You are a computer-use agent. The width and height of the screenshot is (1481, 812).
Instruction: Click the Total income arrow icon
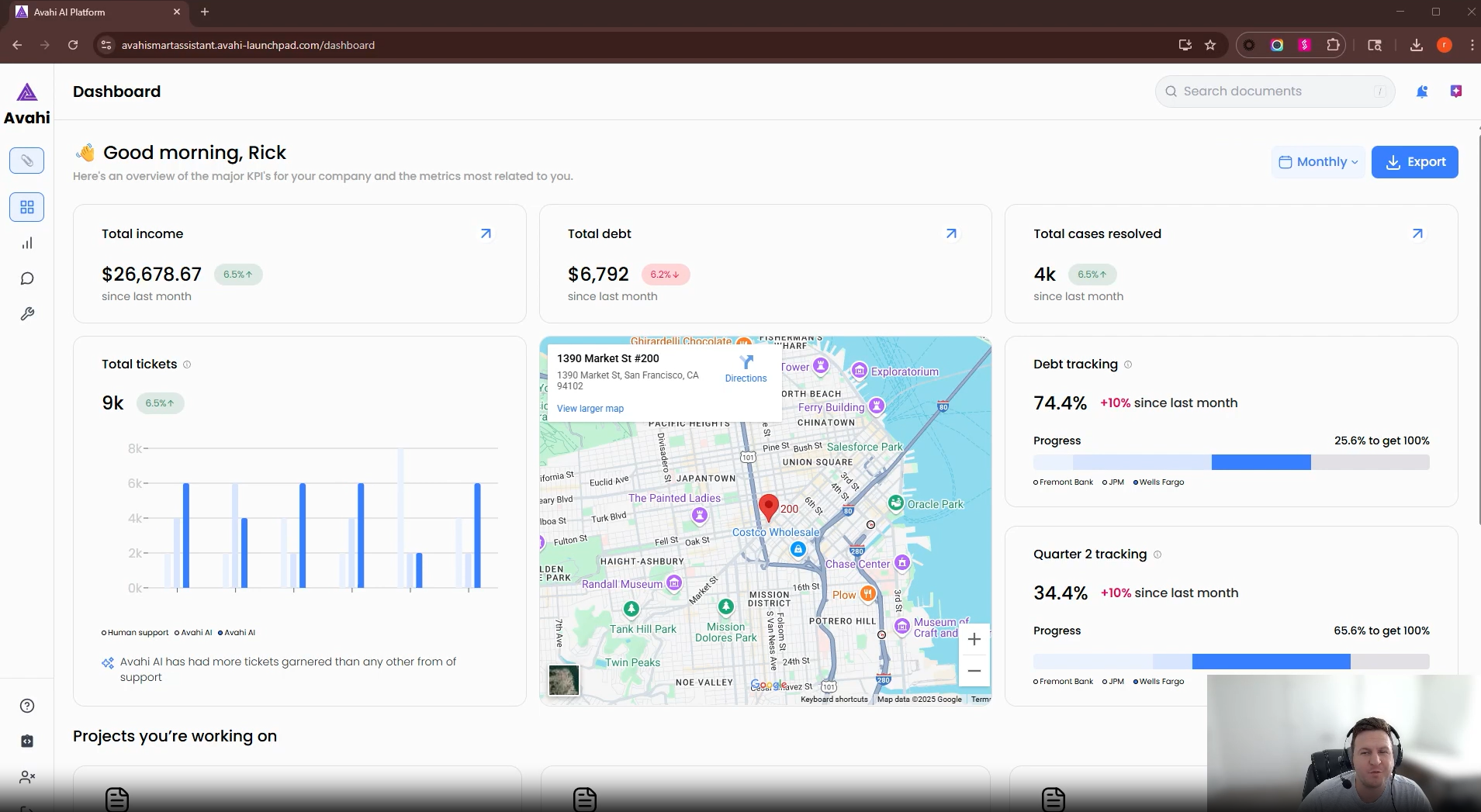pyautogui.click(x=486, y=233)
